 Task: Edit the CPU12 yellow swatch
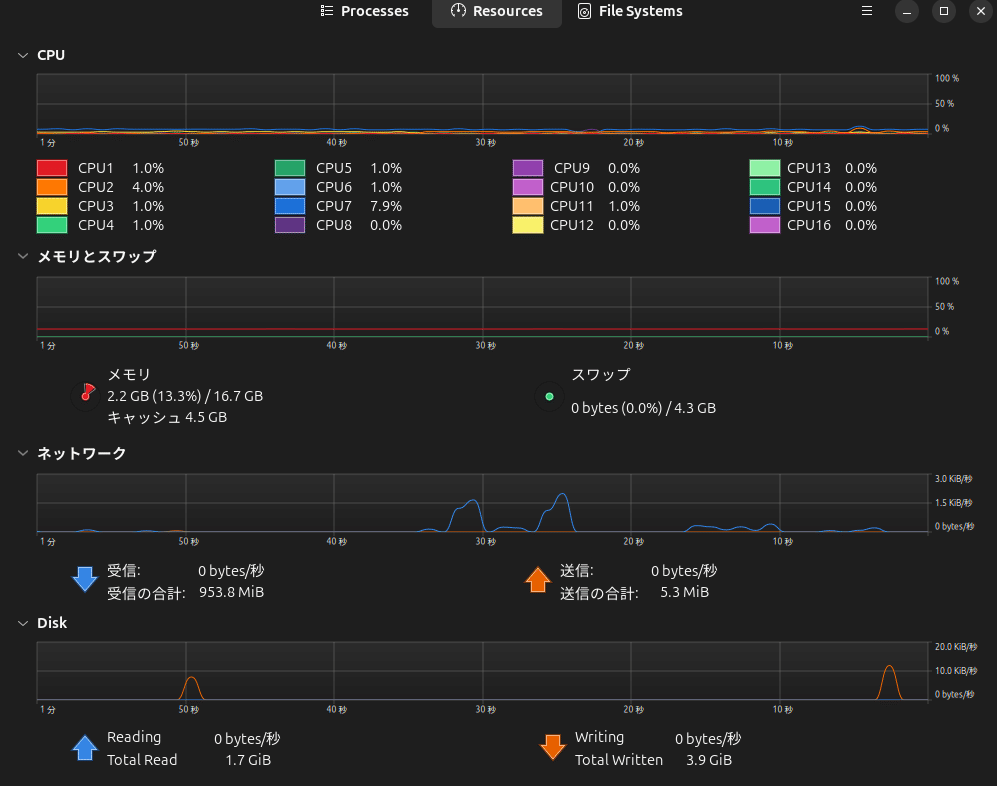(x=528, y=225)
